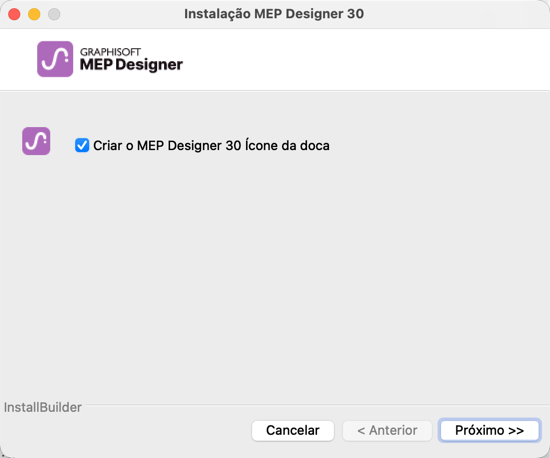Click the Próximo >> button
Screen dimensions: 550x458
[489, 430]
